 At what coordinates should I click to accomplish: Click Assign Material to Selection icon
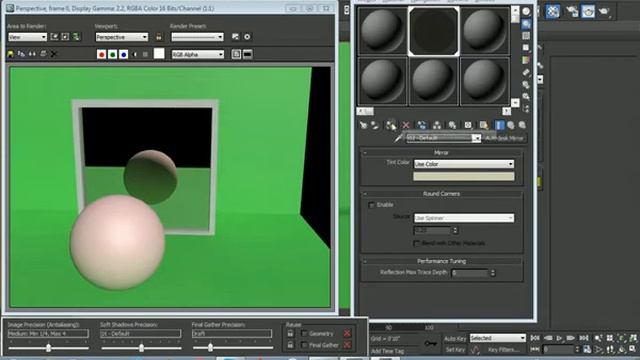(391, 125)
